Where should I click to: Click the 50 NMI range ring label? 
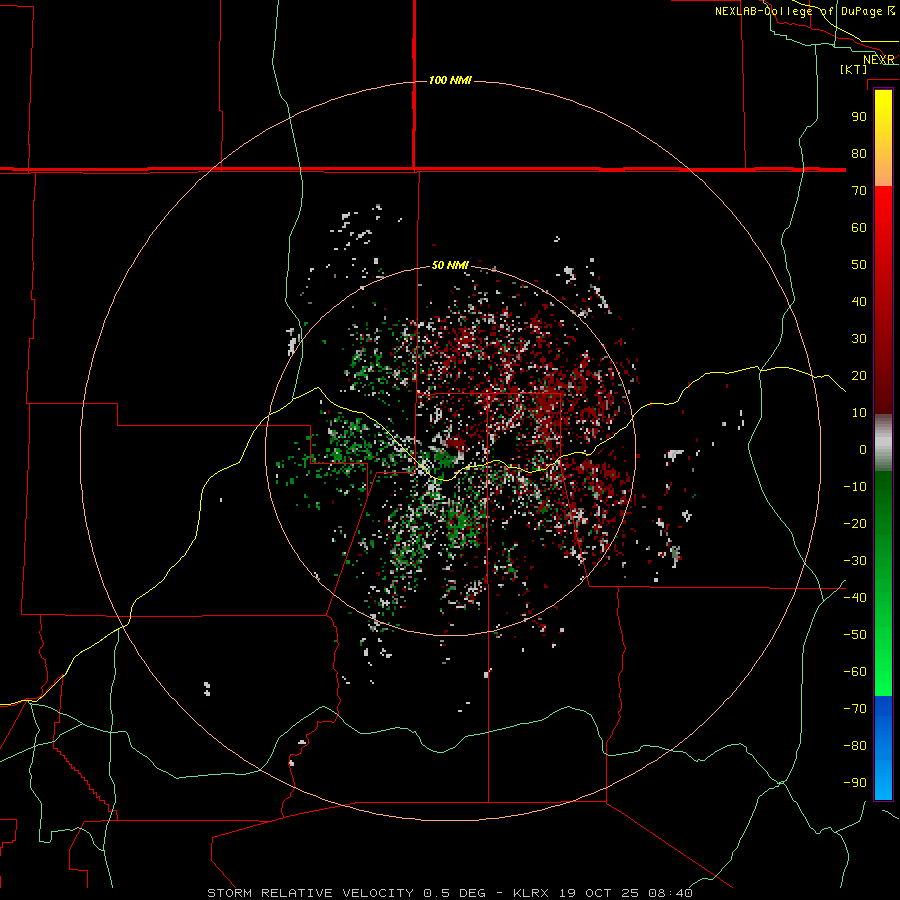450,265
